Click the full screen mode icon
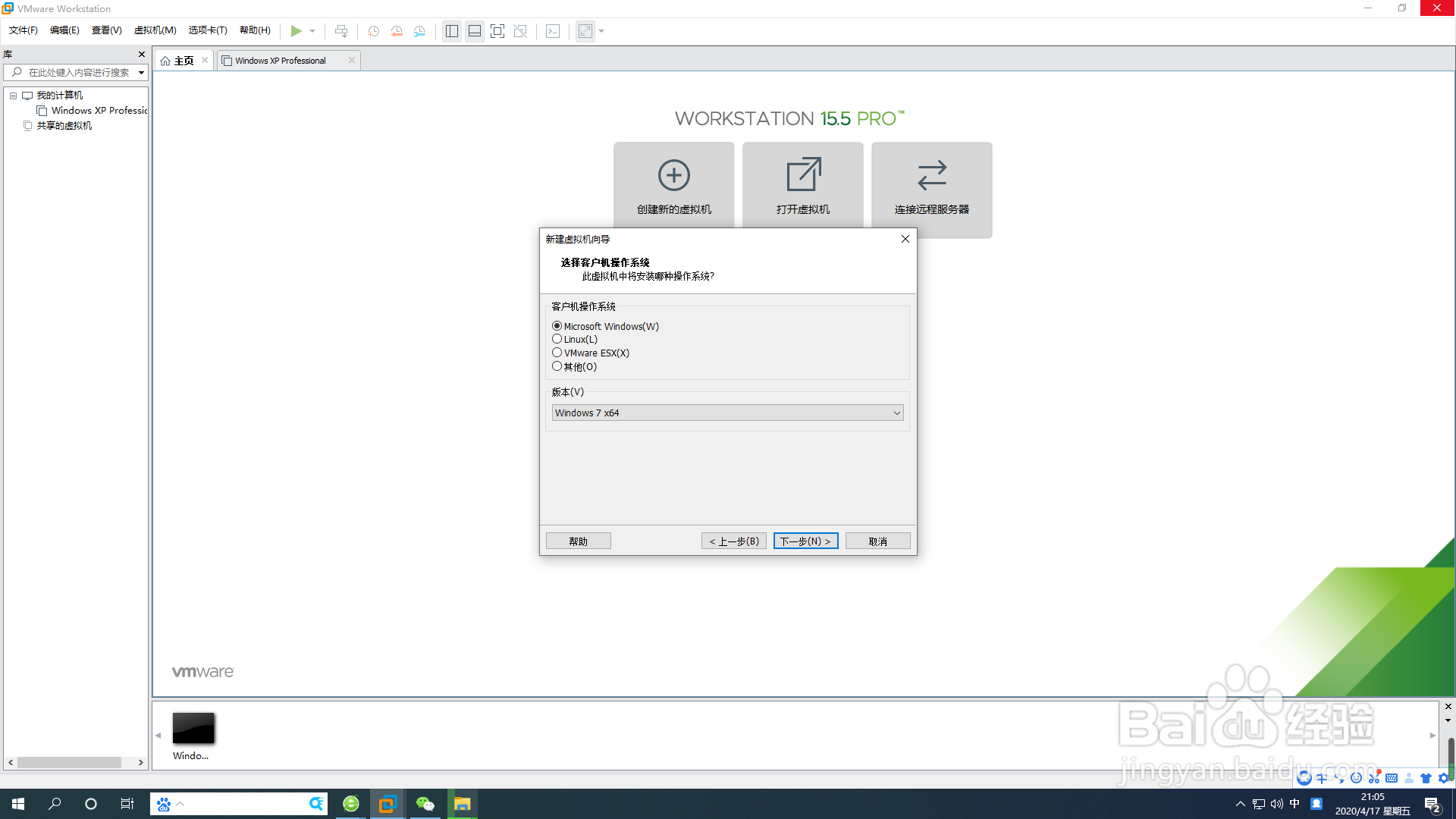 pos(497,31)
